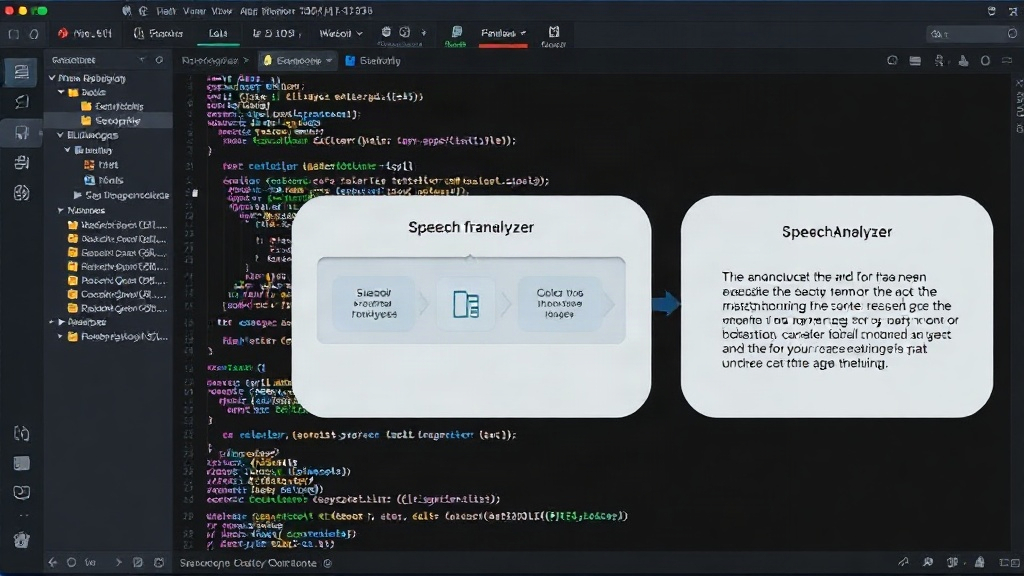1024x576 pixels.
Task: Click the status text in the bottom status bar
Action: pyautogui.click(x=248, y=563)
